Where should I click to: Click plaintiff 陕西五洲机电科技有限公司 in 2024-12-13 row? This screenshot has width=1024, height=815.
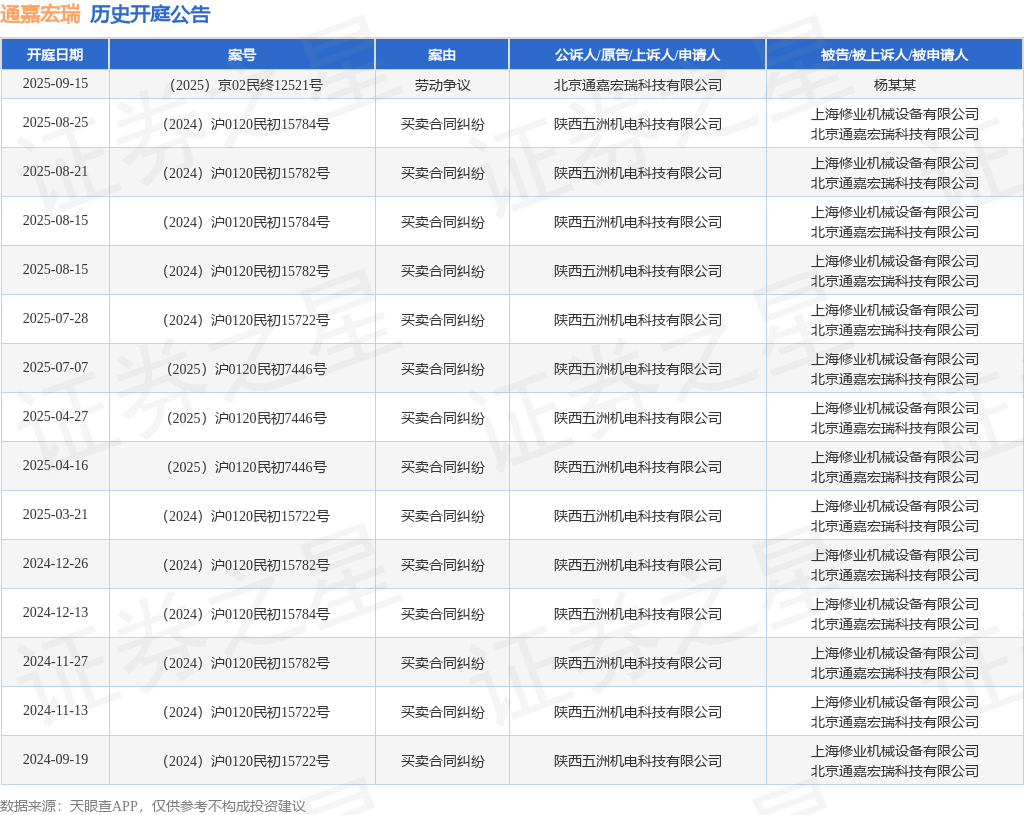[x=637, y=614]
